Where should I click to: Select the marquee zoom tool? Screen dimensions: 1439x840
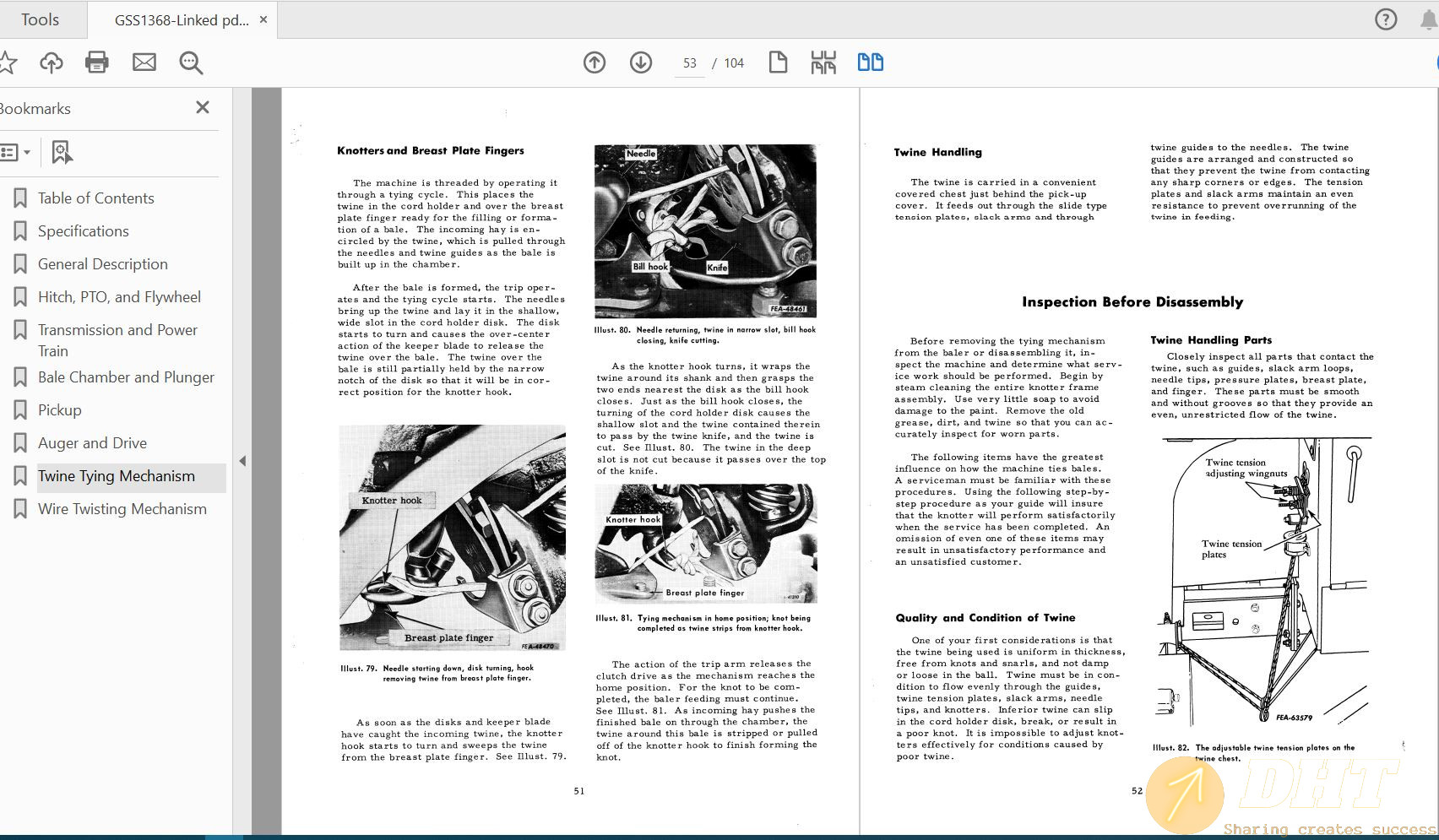[191, 62]
